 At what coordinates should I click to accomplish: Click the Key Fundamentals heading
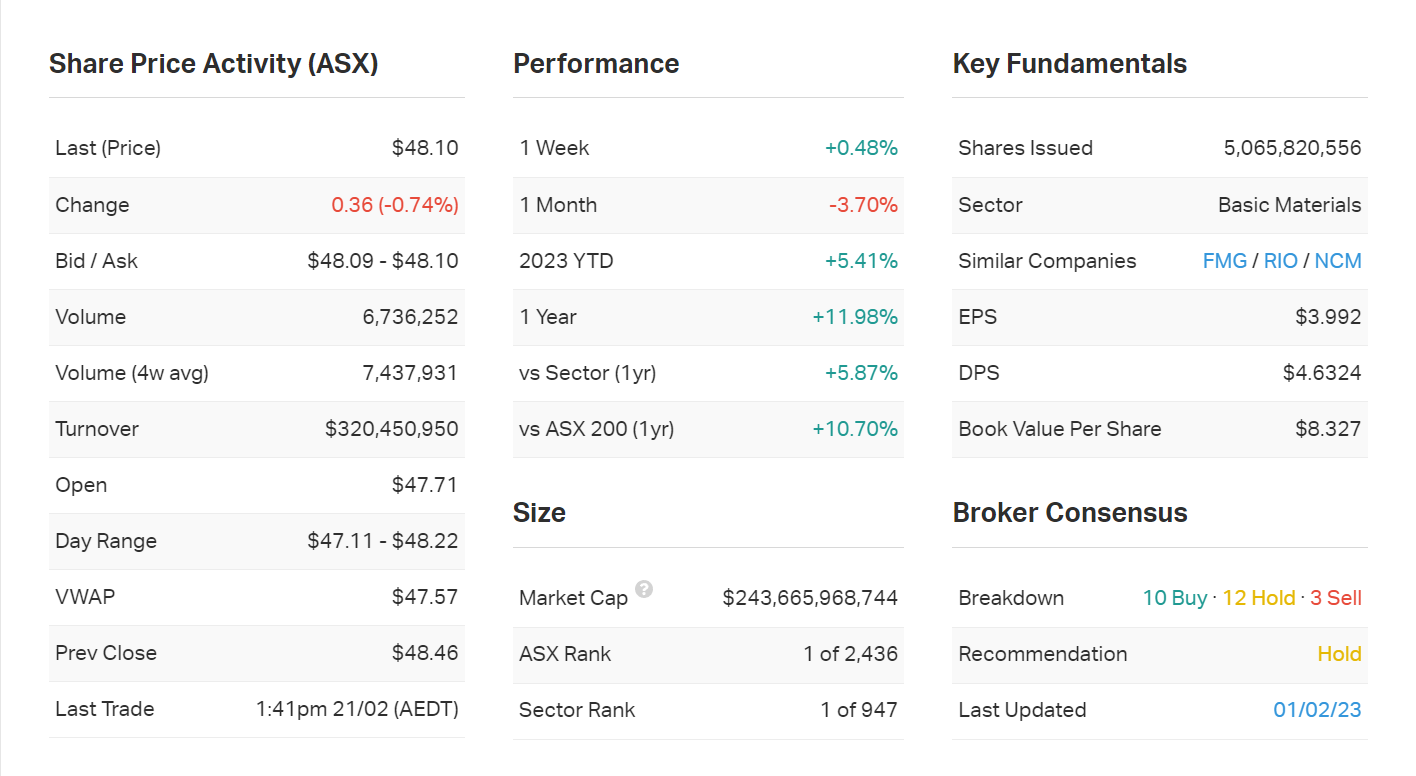tap(1069, 64)
